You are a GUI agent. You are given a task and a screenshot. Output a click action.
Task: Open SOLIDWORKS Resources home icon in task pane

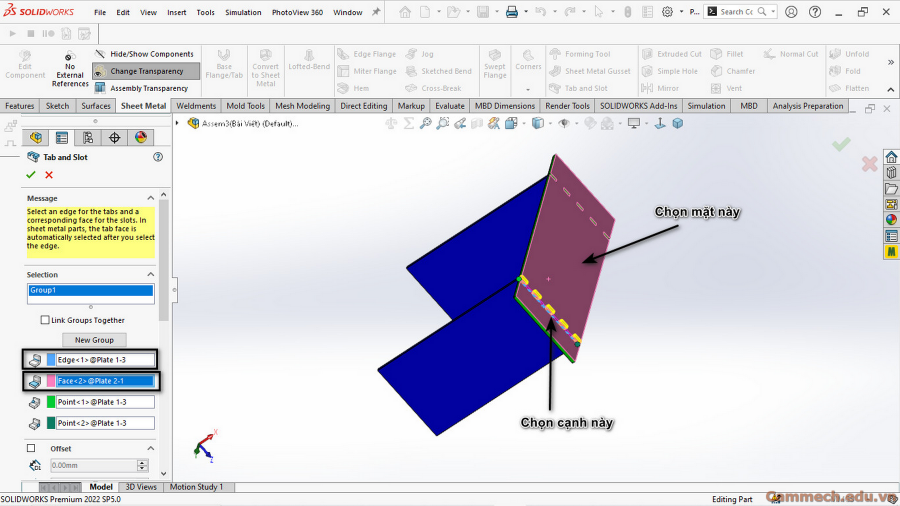click(891, 157)
